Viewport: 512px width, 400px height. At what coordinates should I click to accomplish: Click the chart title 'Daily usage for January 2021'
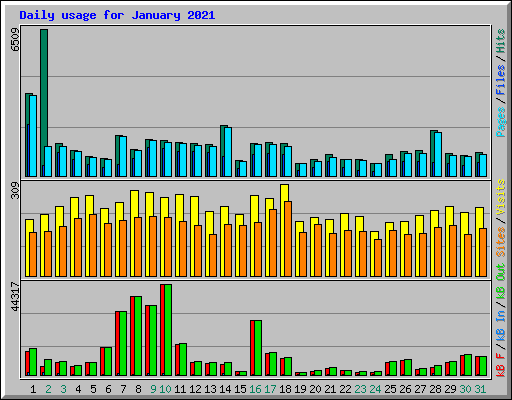[117, 16]
